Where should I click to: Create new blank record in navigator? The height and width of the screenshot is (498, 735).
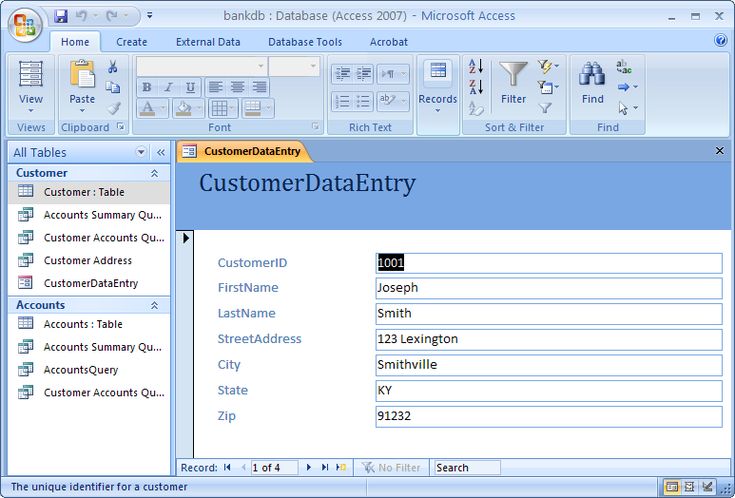pyautogui.click(x=341, y=467)
